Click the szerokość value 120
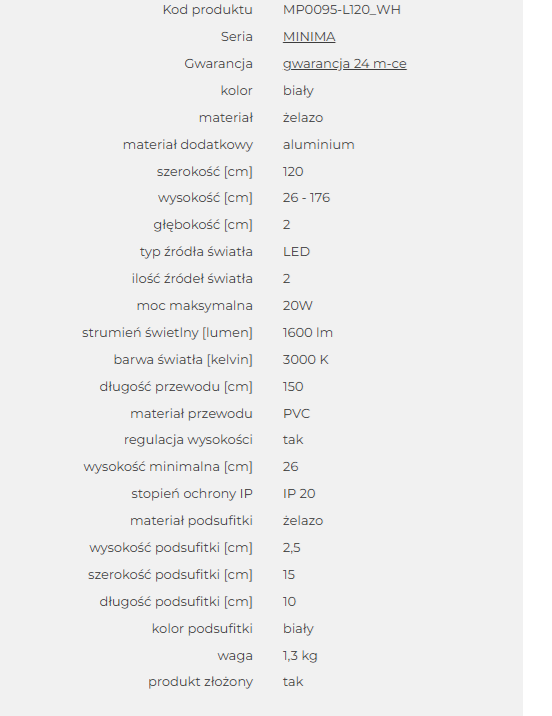The width and height of the screenshot is (552, 716). [x=293, y=171]
